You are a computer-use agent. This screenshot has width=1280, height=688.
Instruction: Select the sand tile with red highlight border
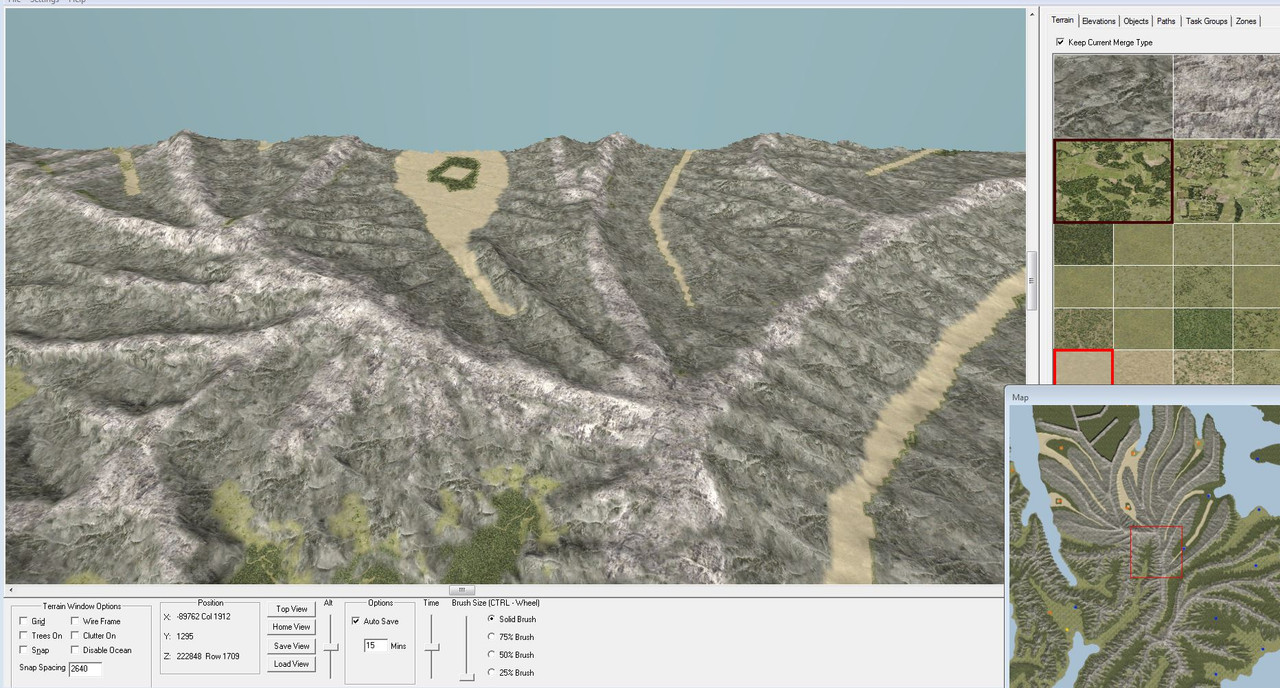(x=1083, y=367)
